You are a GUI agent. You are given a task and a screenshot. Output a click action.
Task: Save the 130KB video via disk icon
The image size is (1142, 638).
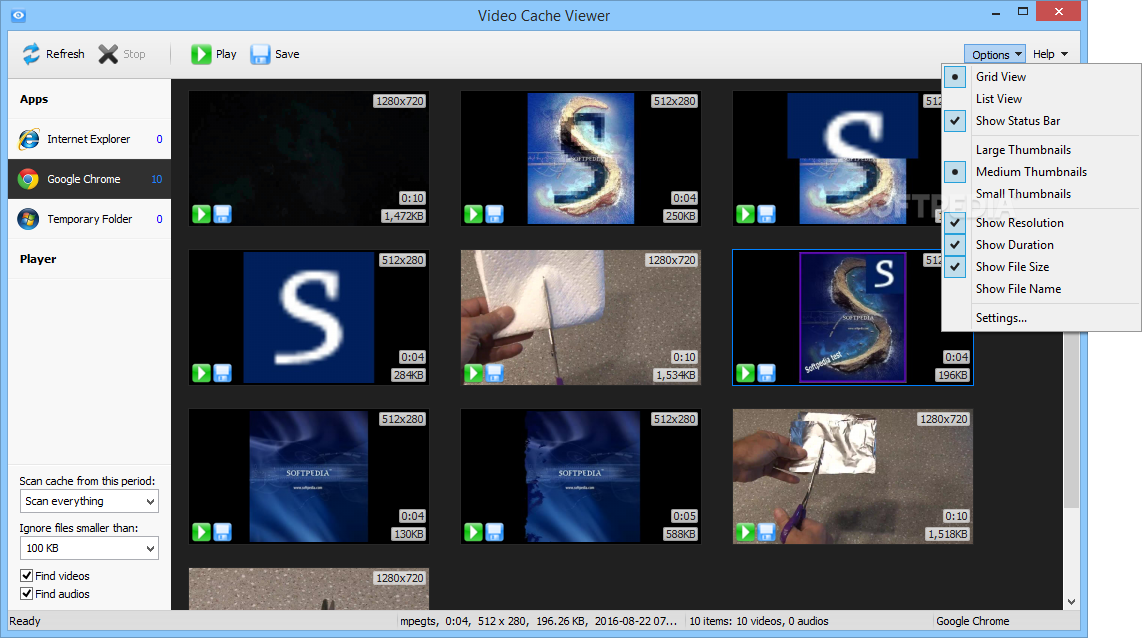[x=223, y=532]
